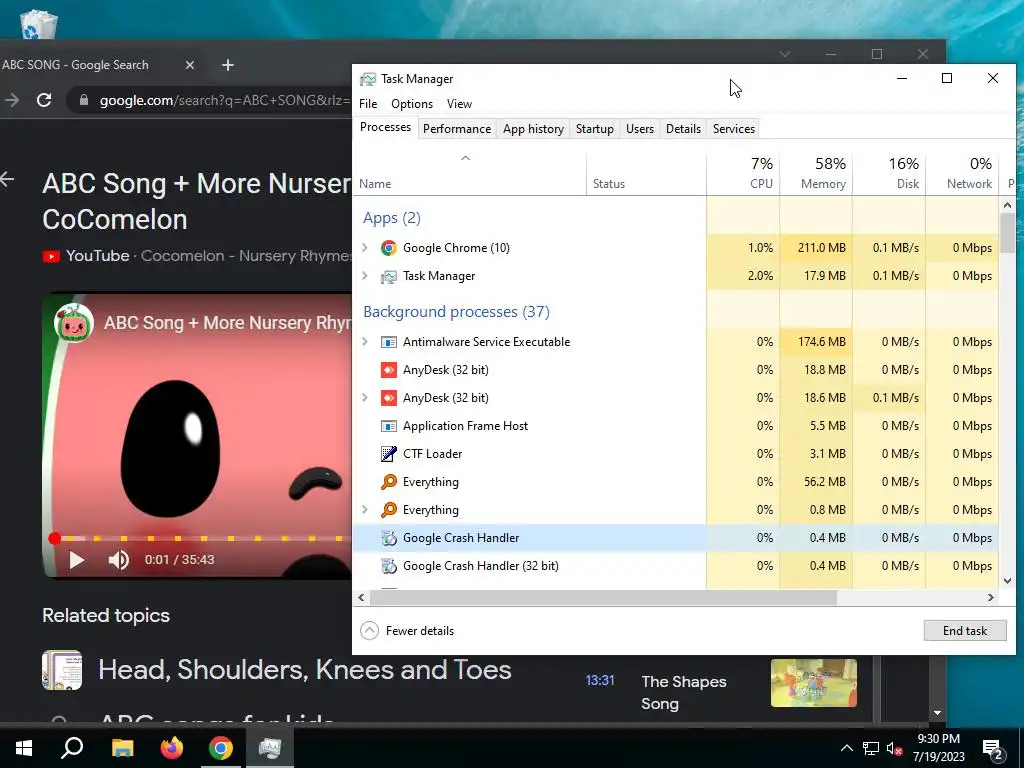Viewport: 1024px width, 768px height.
Task: Open the Chrome tab search dropdown
Action: [785, 54]
